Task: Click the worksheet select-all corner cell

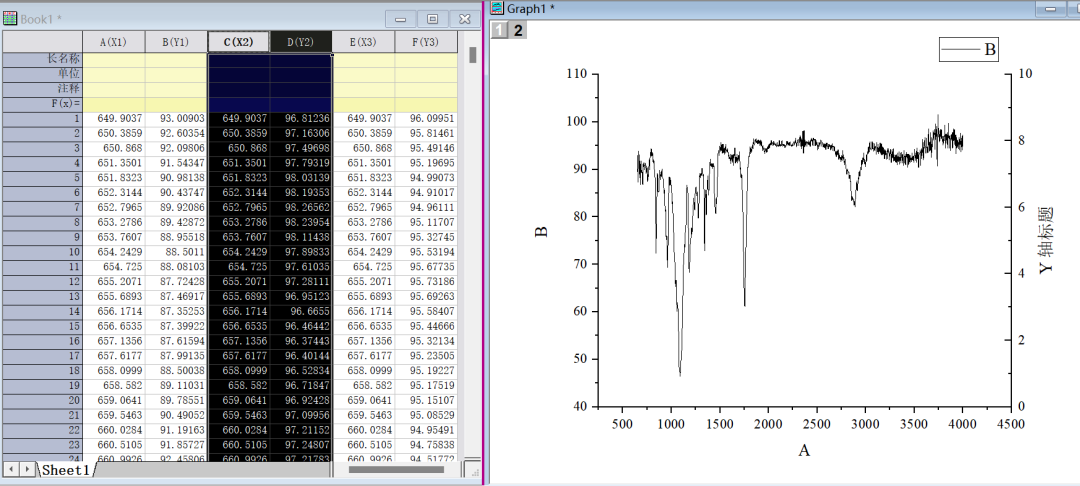Action: [42, 42]
